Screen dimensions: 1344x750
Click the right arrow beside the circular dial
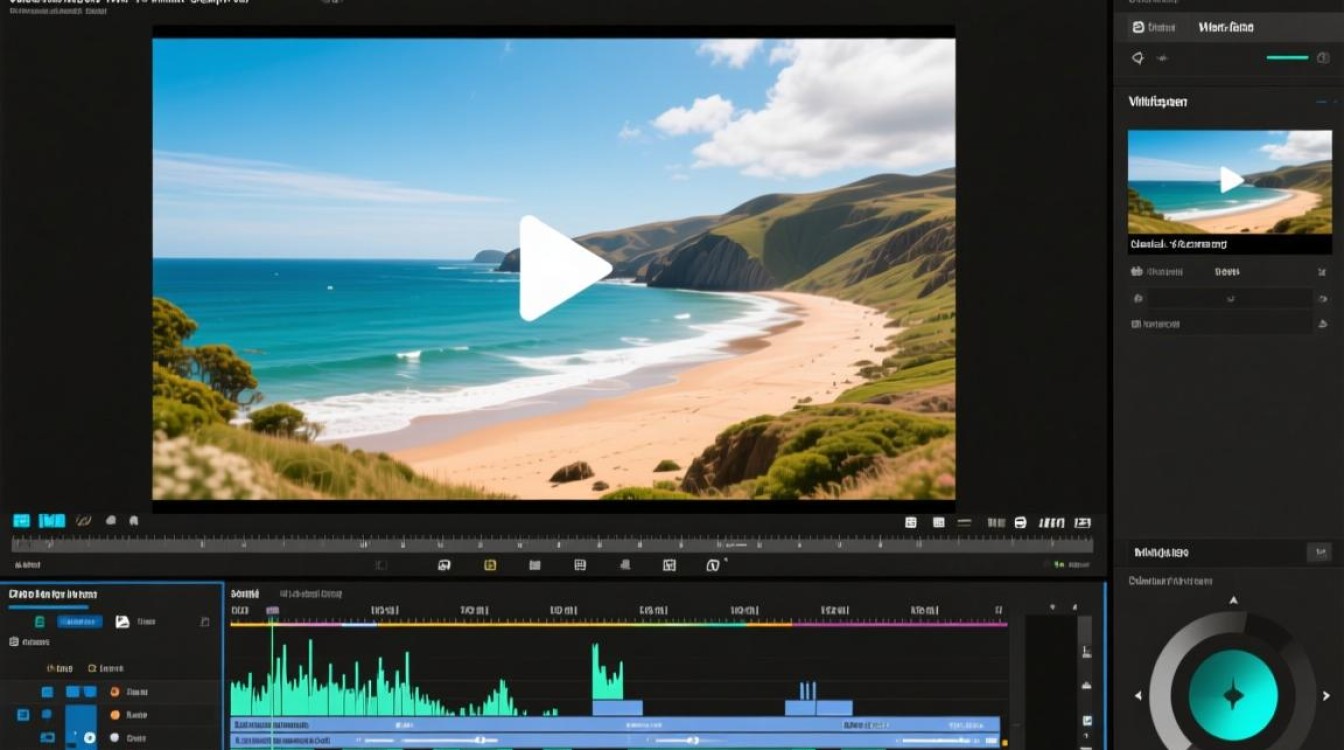point(1327,695)
